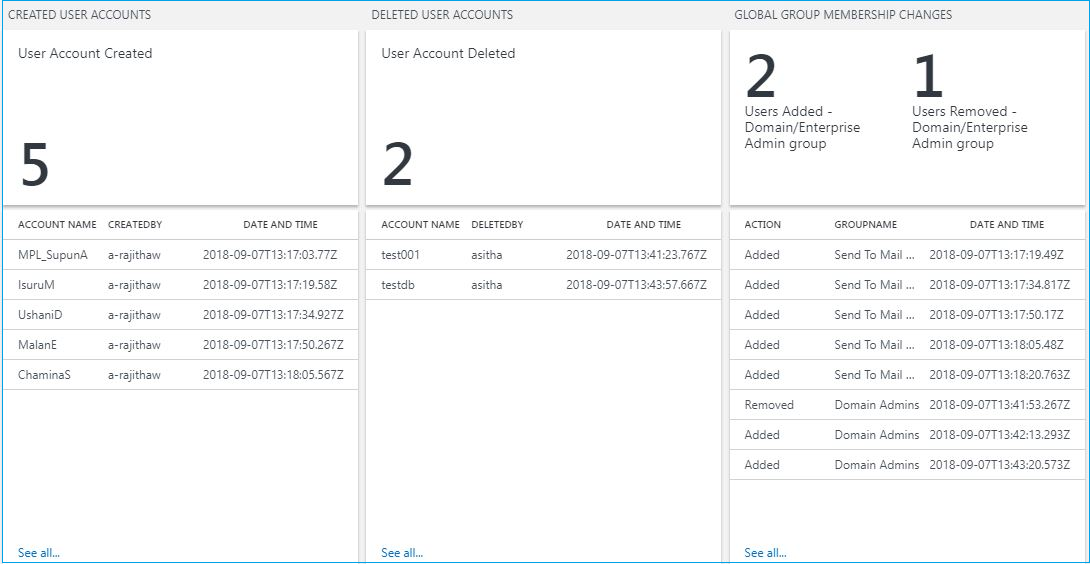This screenshot has height=564, width=1090.
Task: Click ACCOUNT NAME header in Deleted User Accounts
Action: click(x=421, y=225)
